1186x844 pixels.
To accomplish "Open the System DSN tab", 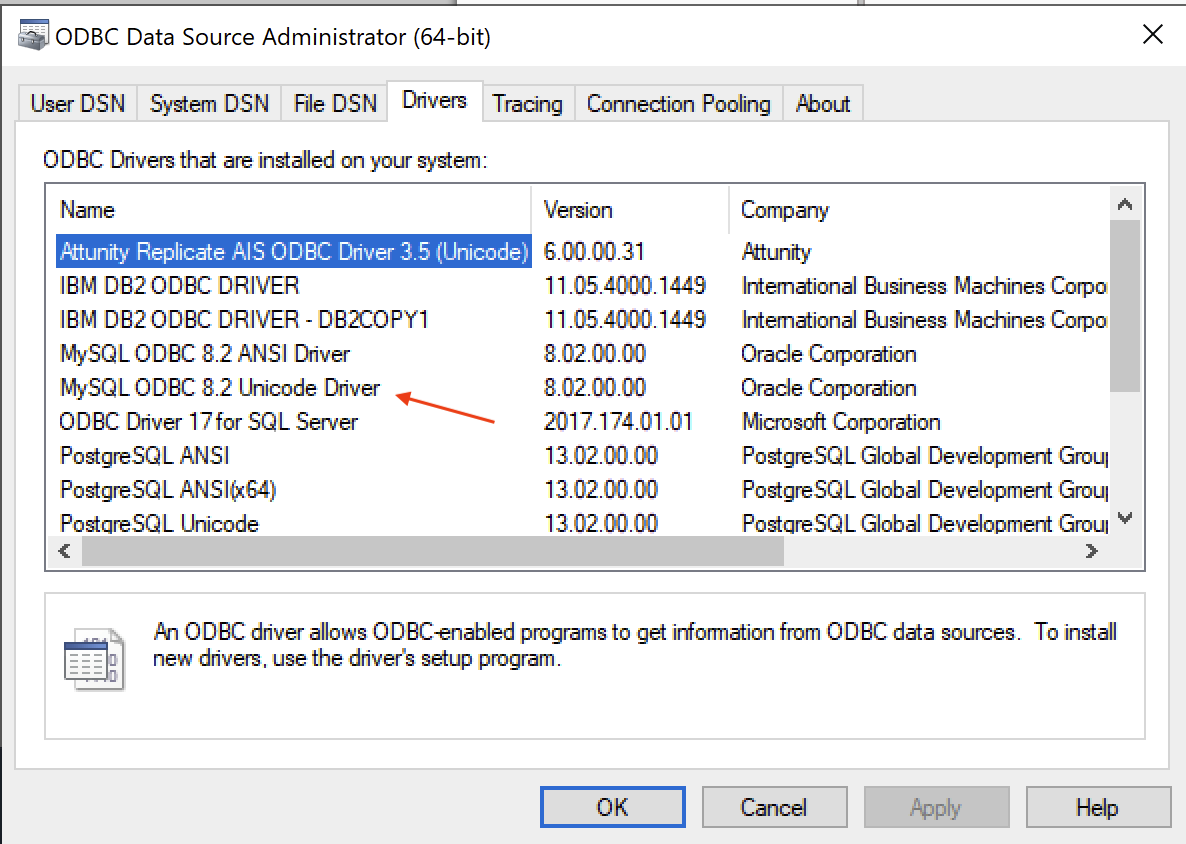I will click(209, 104).
